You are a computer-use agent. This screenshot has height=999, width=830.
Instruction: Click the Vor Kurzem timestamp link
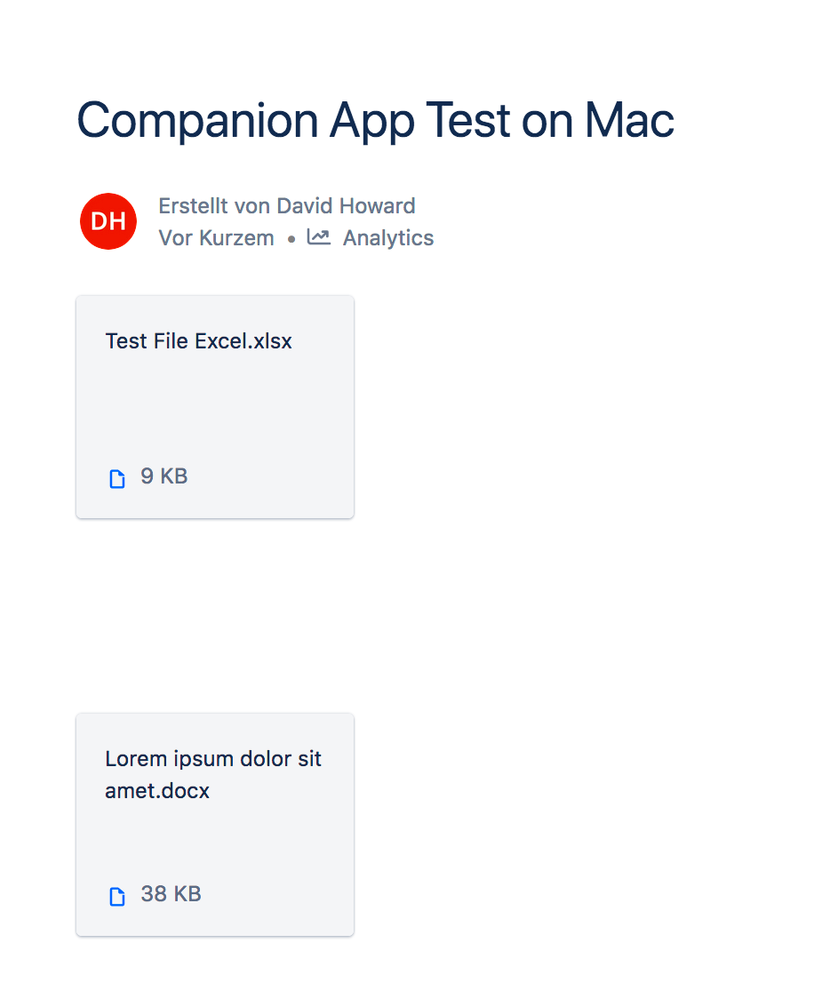click(x=217, y=238)
